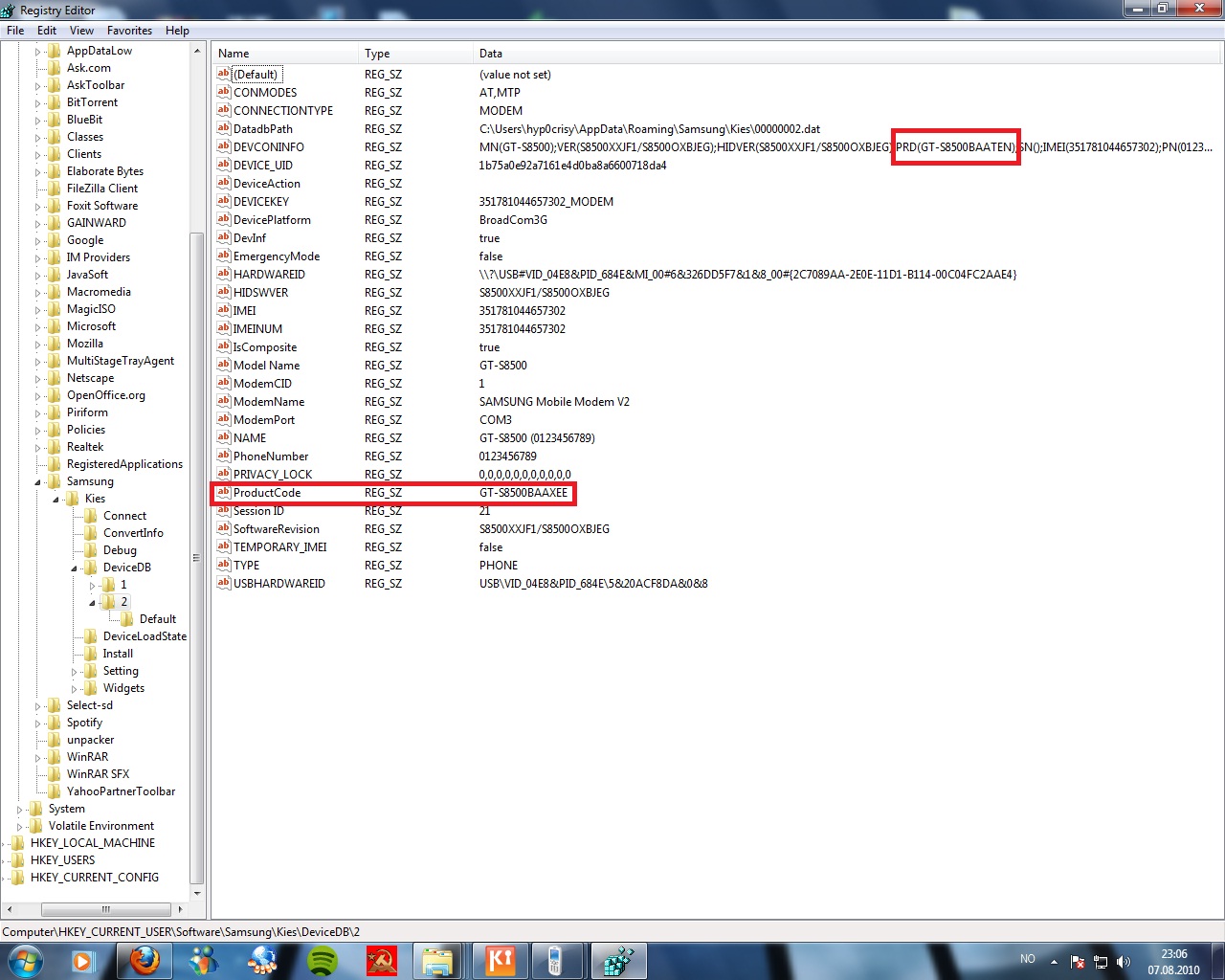Click the Kies folder icon in tree
Viewport: 1225px width, 980px height.
pos(73,499)
